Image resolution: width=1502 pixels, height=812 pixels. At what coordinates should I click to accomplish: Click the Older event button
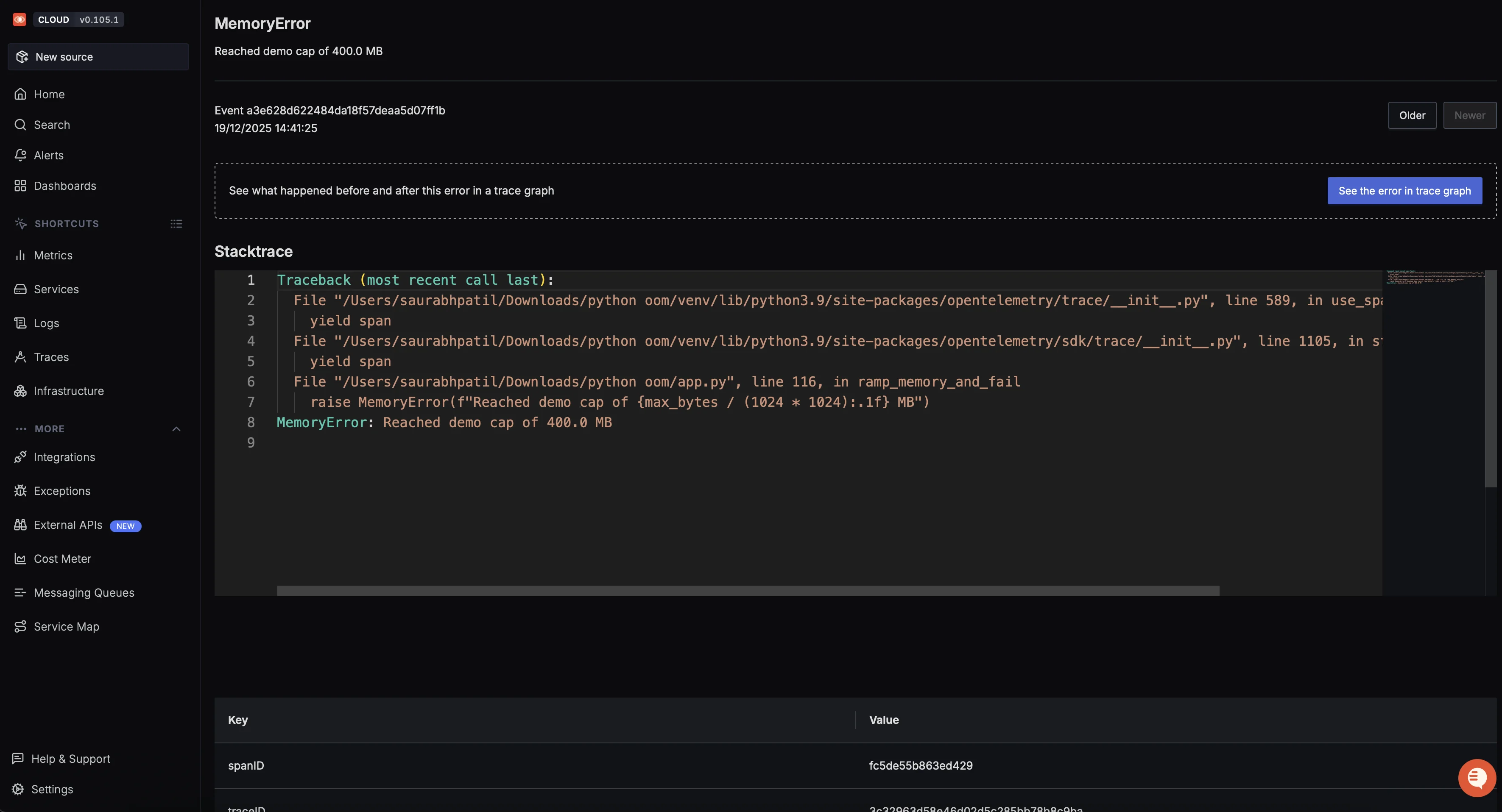(x=1412, y=115)
